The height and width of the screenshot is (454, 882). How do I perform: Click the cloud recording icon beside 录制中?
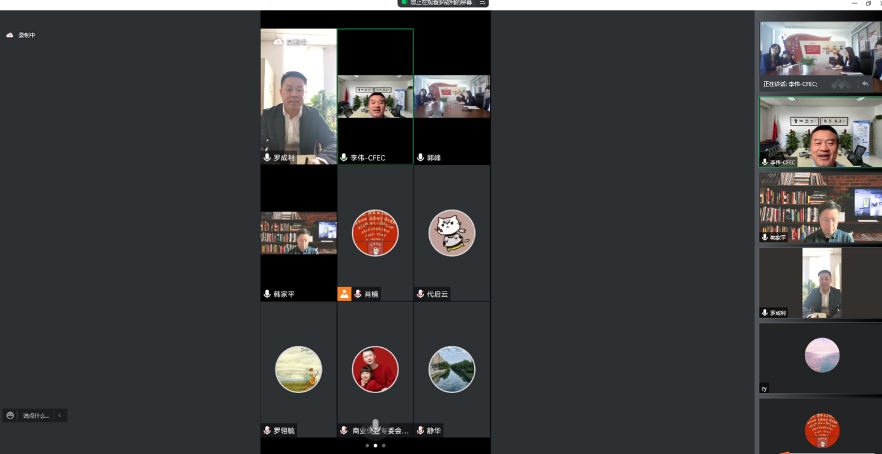[x=11, y=35]
